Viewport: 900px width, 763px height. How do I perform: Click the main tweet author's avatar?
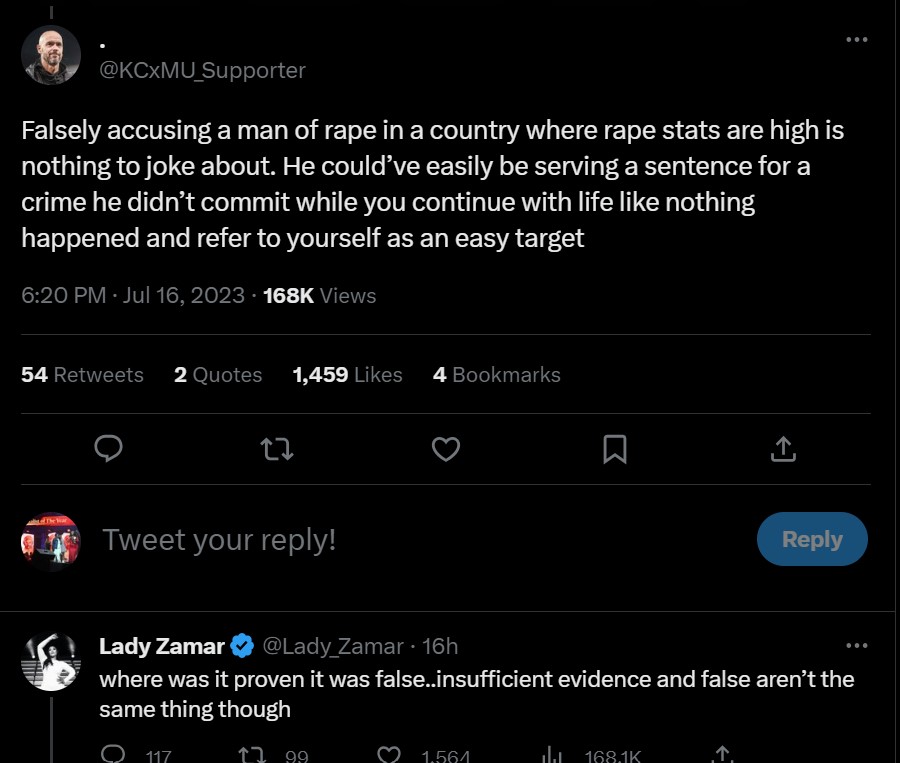[51, 55]
